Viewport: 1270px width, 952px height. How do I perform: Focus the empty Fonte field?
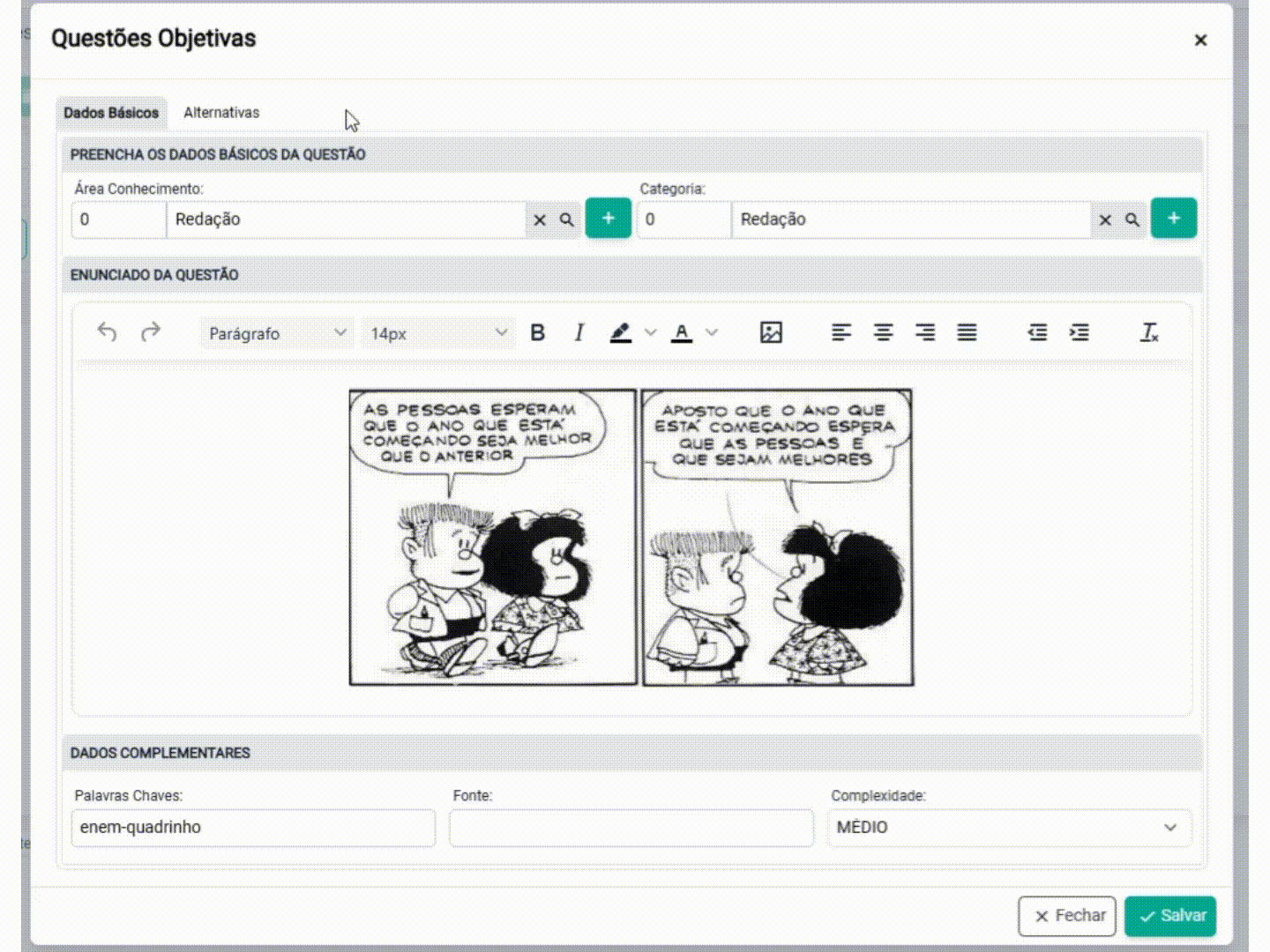coord(631,828)
